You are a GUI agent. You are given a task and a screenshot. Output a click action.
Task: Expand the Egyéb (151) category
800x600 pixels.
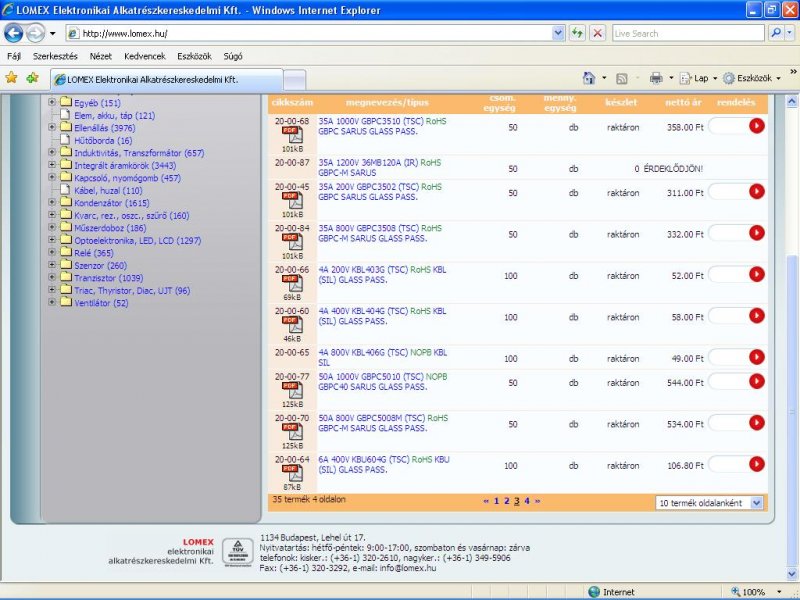click(52, 102)
